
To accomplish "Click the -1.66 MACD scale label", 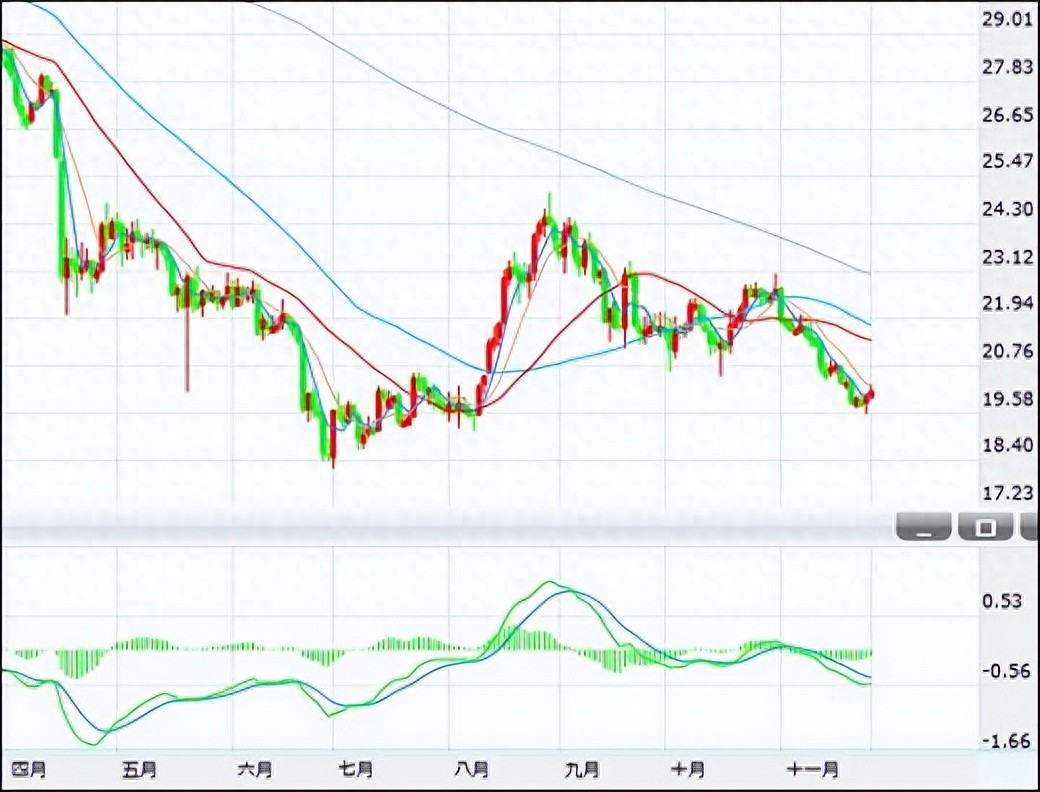I will click(x=1008, y=741).
